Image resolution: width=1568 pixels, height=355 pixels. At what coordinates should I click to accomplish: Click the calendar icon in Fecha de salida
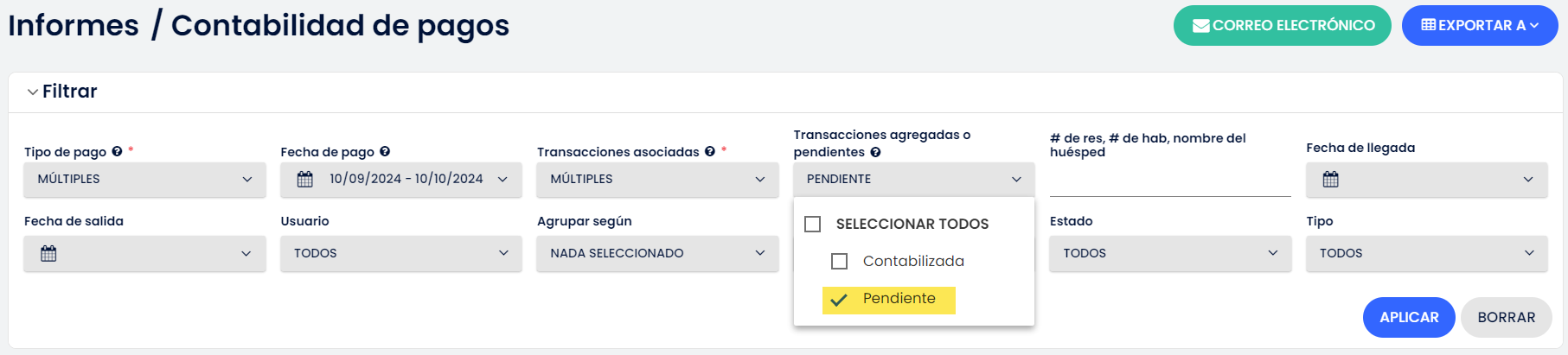pos(48,253)
